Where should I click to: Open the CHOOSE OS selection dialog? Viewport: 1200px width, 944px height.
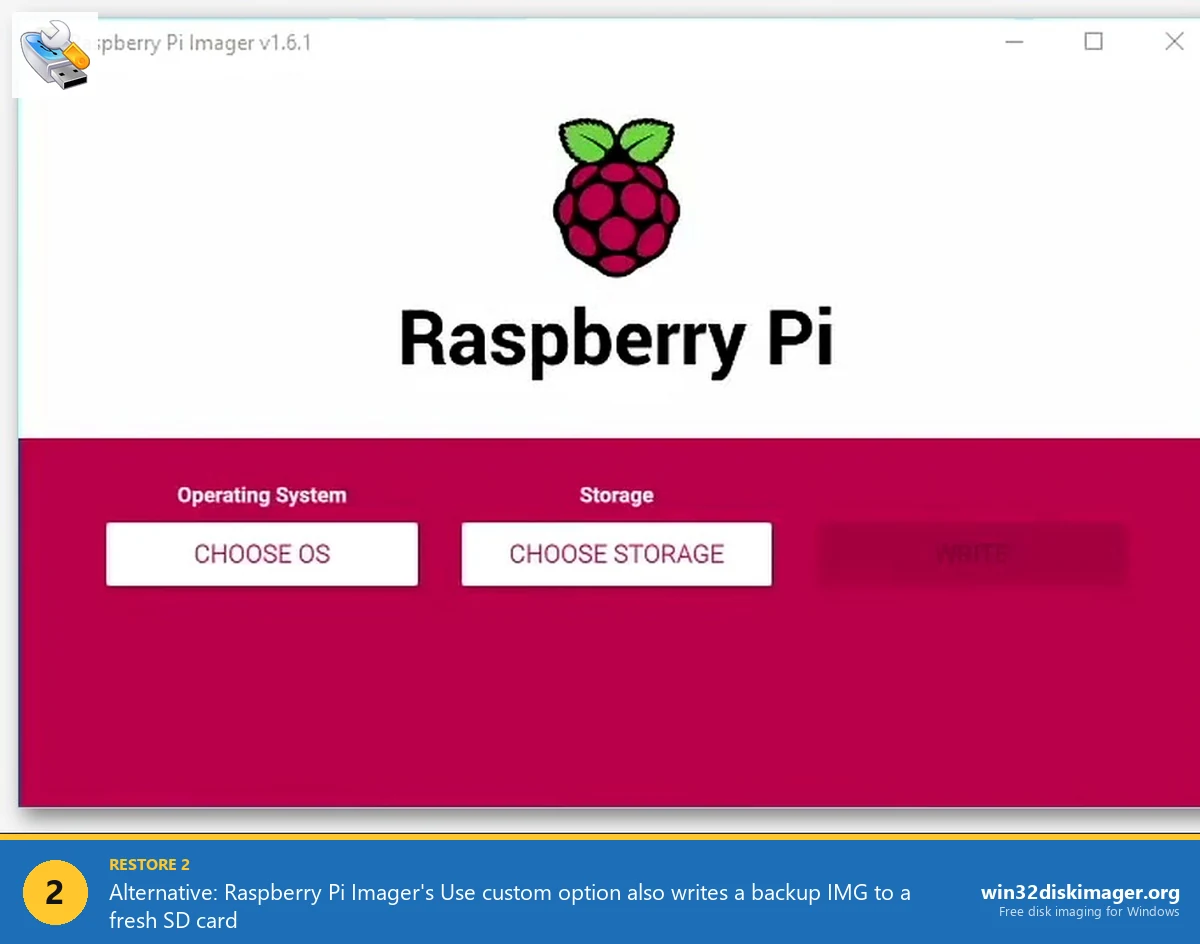pos(261,554)
